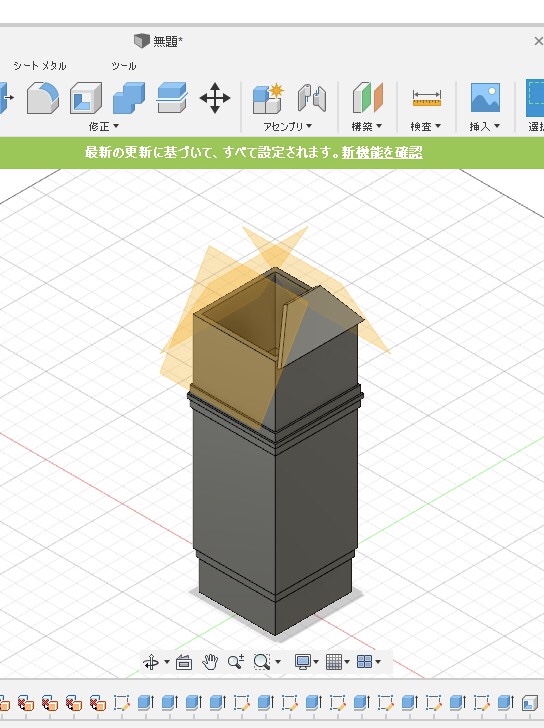Select the Zoom magnifier tool
544x728 pixels.
click(236, 662)
